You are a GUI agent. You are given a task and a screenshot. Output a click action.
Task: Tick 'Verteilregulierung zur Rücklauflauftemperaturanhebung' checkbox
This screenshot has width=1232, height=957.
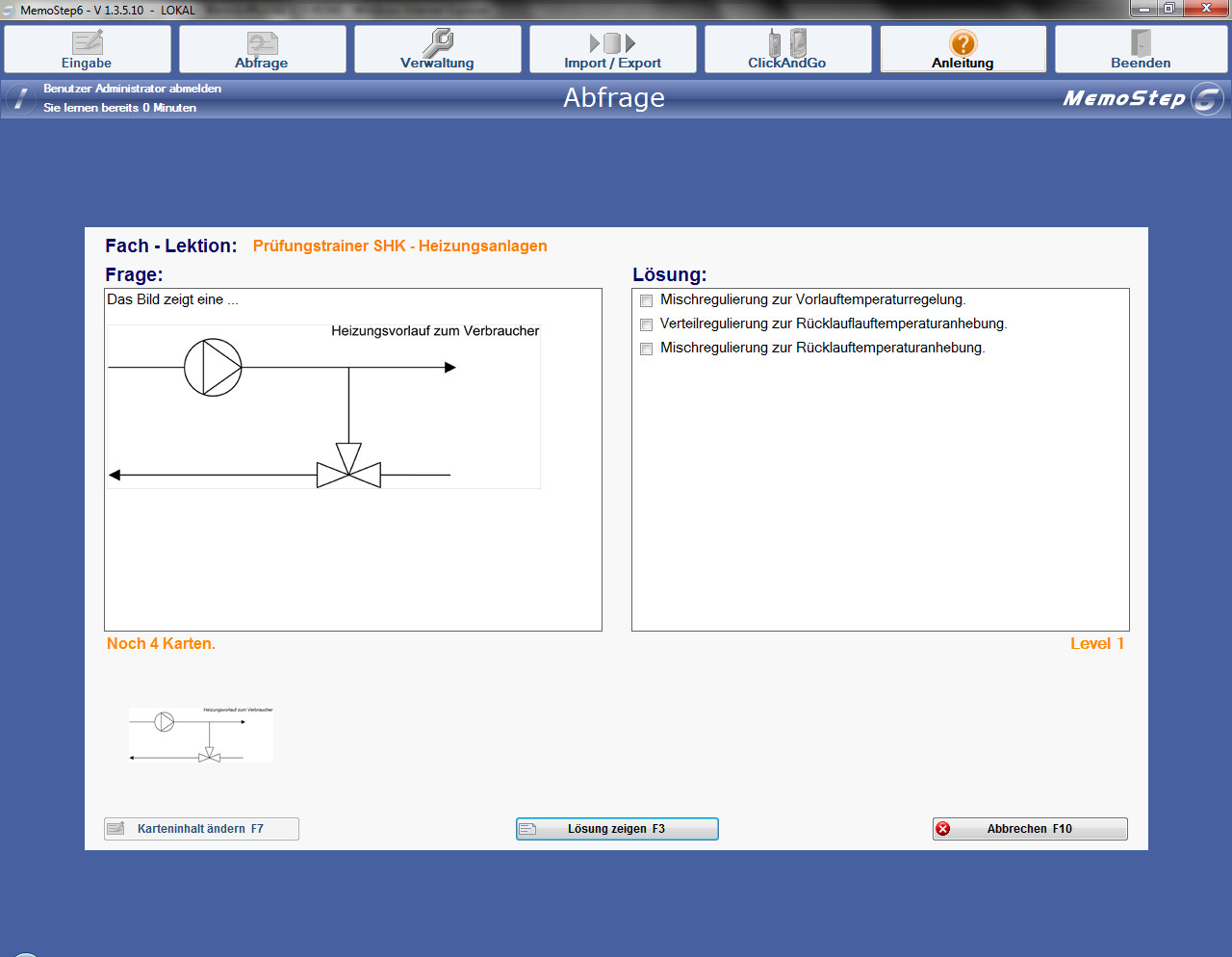click(647, 325)
